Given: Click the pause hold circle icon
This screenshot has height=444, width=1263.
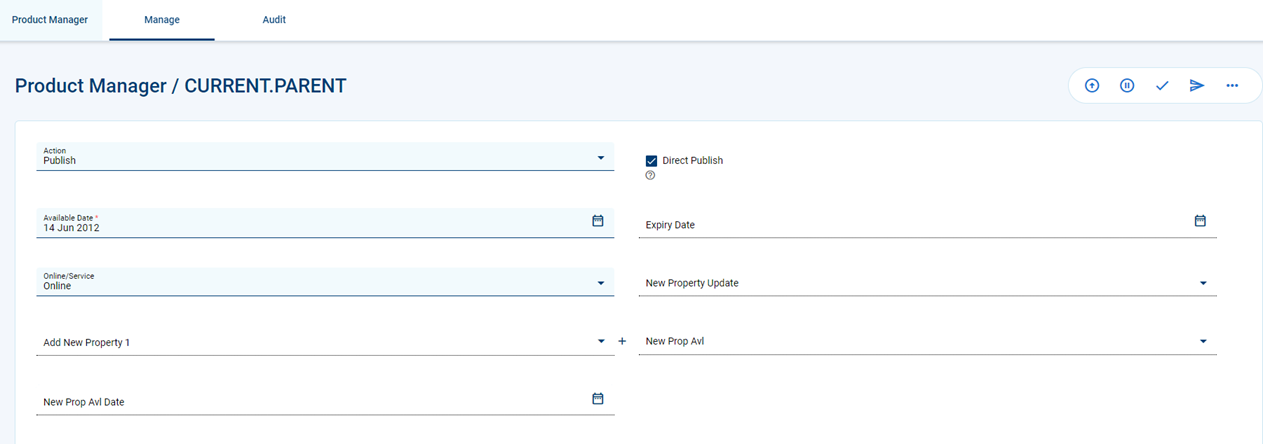Looking at the screenshot, I should [x=1127, y=86].
